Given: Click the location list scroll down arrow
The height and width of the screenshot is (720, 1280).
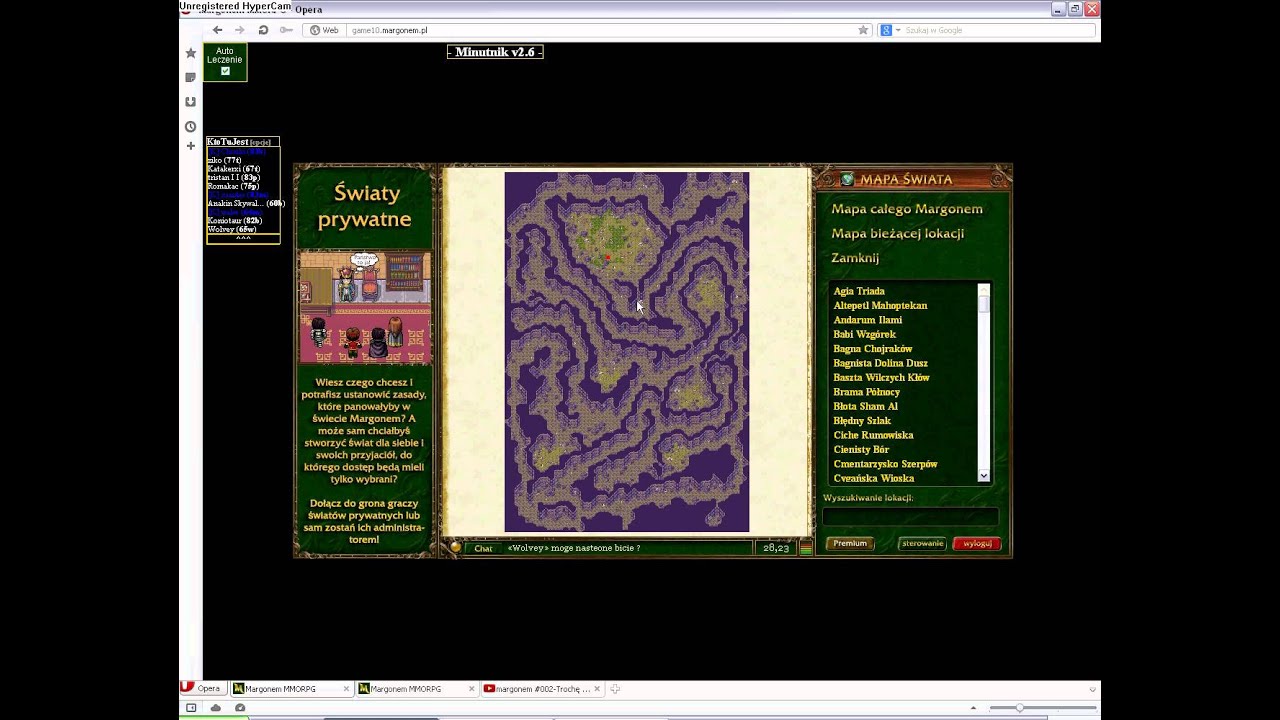Looking at the screenshot, I should coord(984,476).
